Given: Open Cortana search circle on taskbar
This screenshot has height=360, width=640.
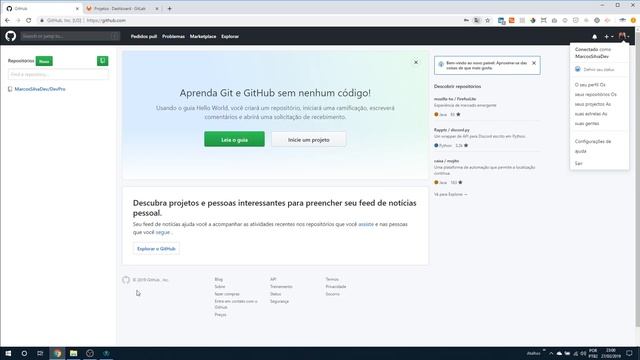Looking at the screenshot, I should (x=24, y=353).
